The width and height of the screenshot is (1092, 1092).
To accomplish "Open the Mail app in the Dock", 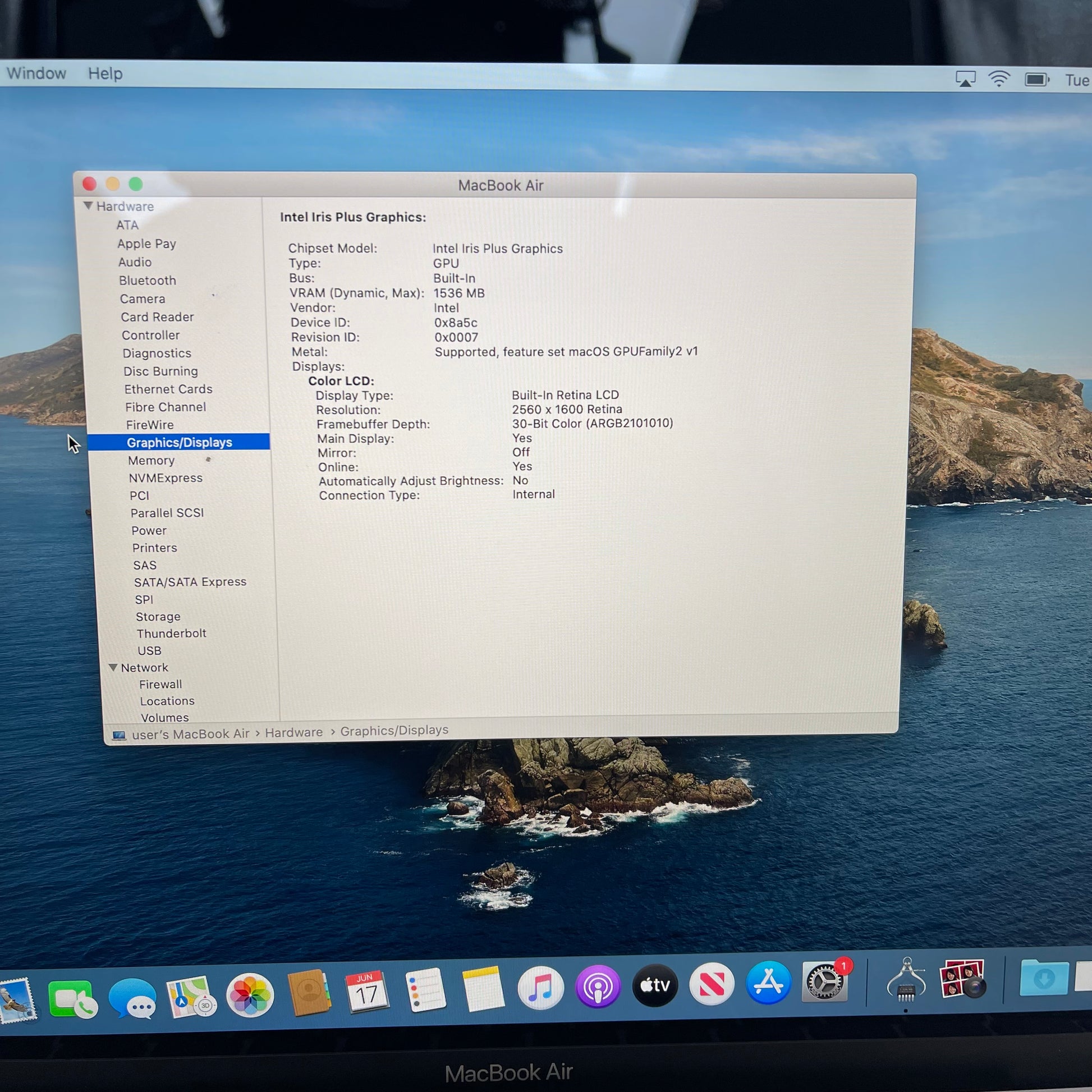I will (x=17, y=1001).
